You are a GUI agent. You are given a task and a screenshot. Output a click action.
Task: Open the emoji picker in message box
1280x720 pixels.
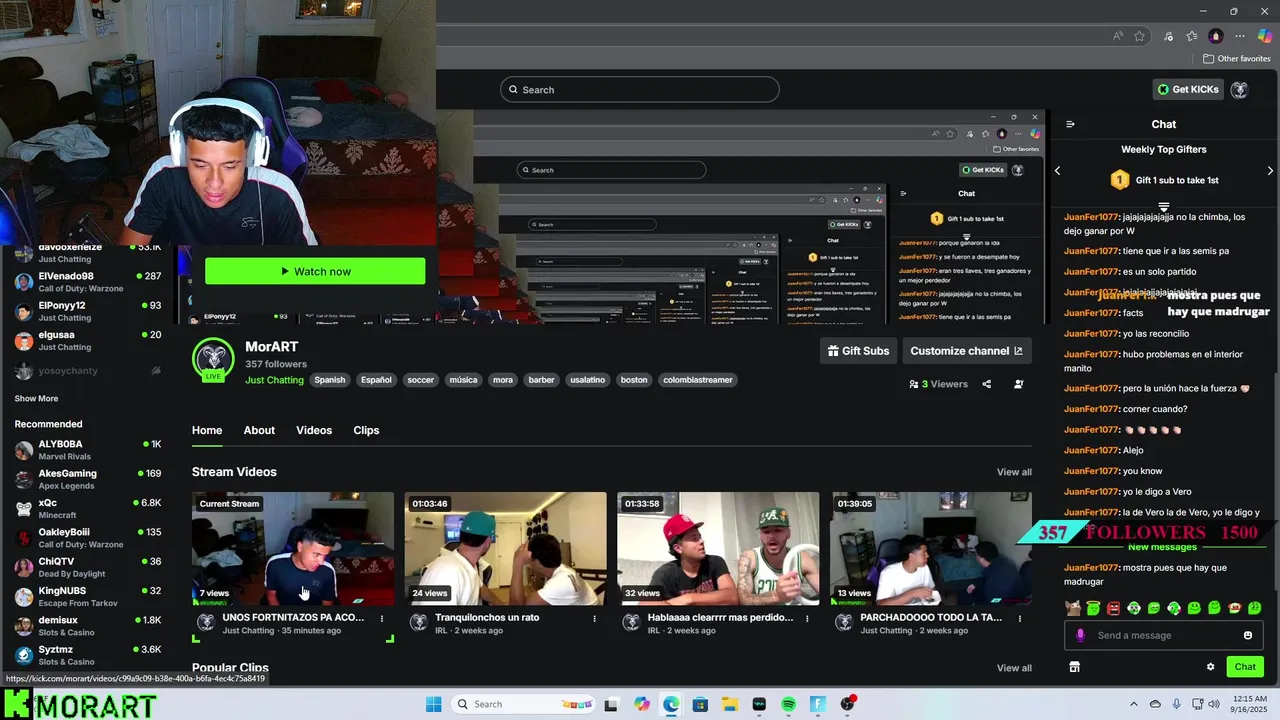(1247, 635)
